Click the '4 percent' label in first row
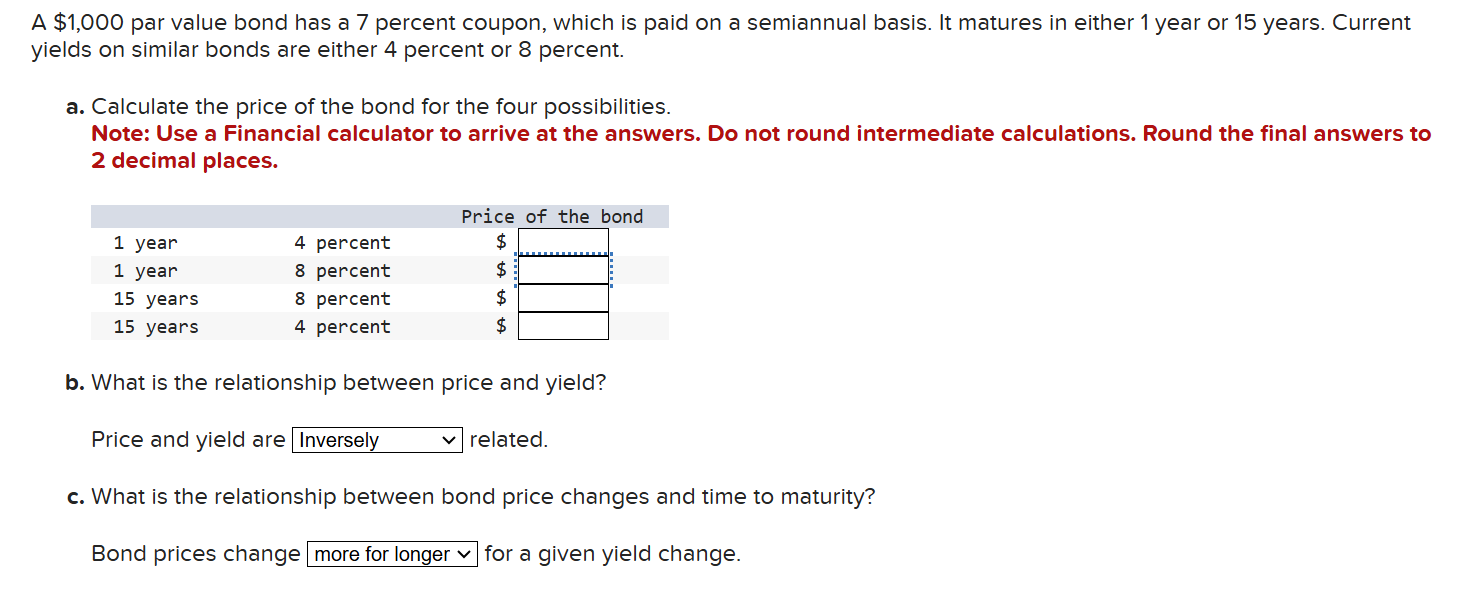This screenshot has height=601, width=1483. pyautogui.click(x=342, y=242)
